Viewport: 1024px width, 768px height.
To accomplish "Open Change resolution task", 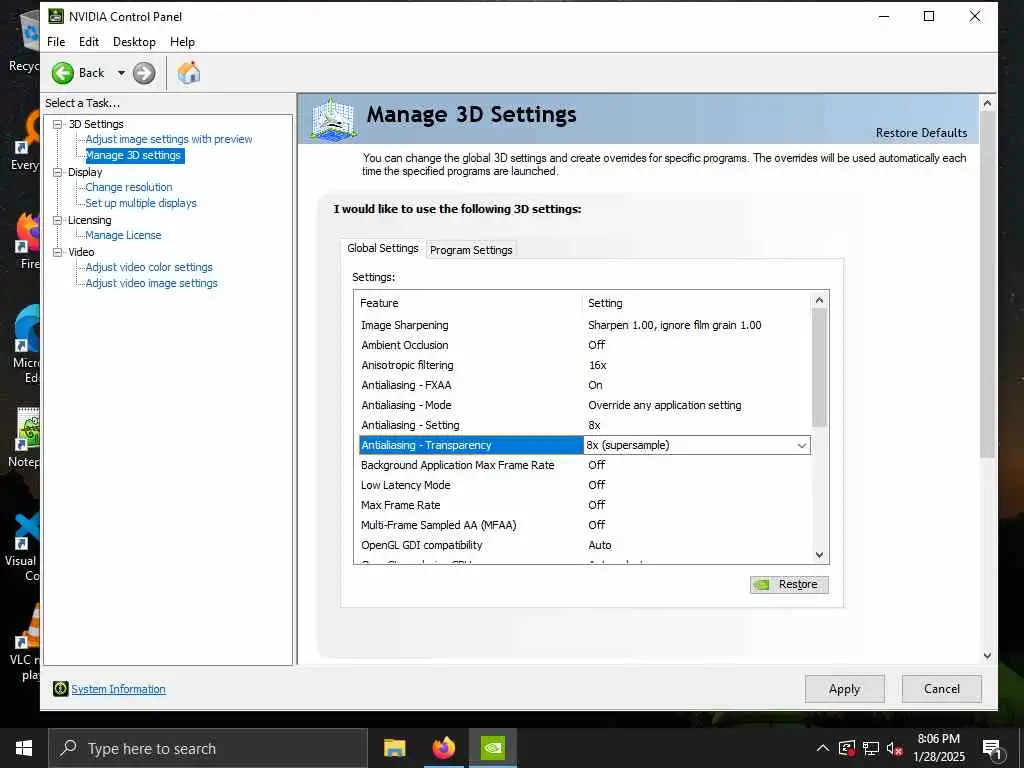I will click(x=129, y=187).
